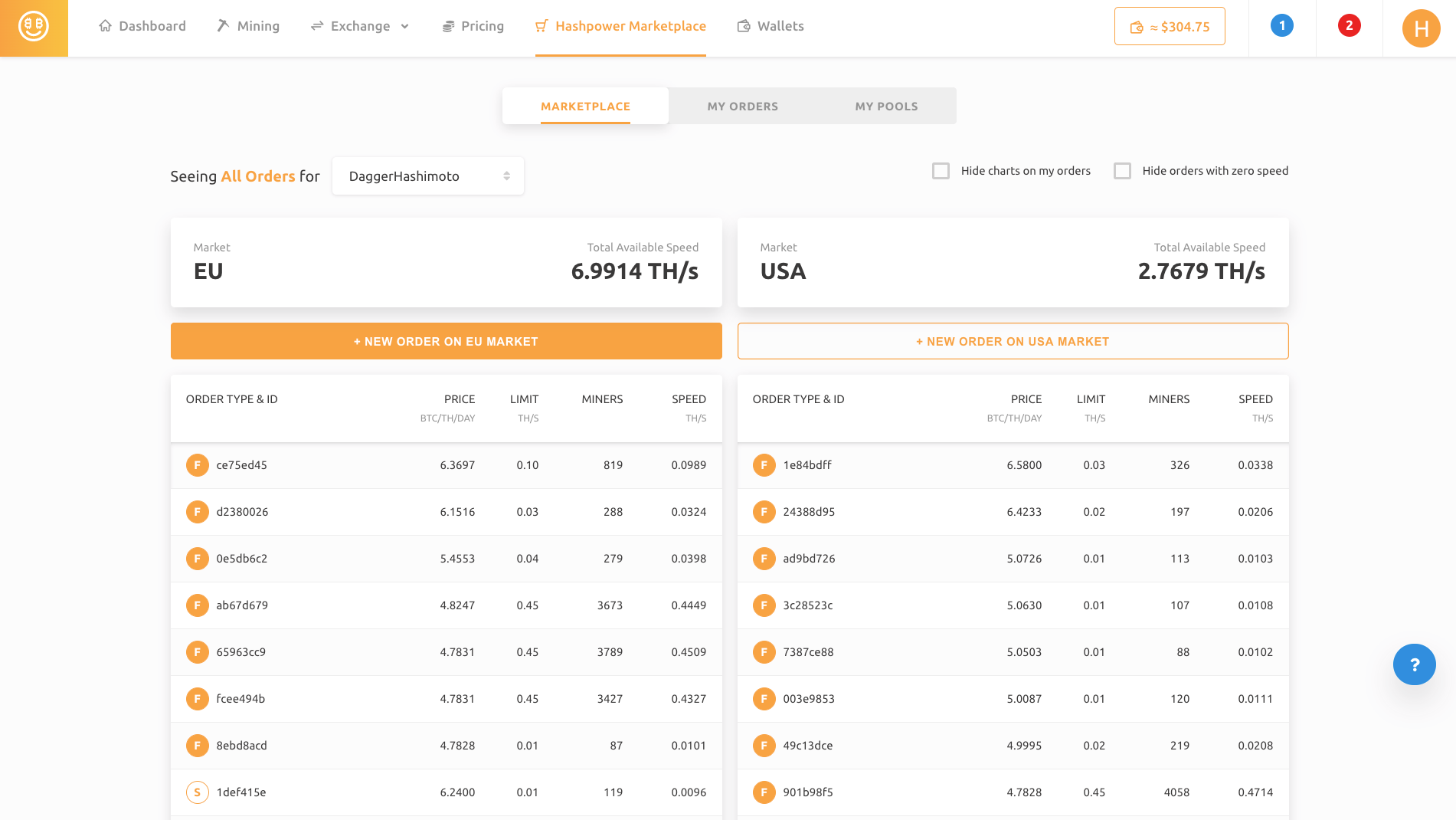
Task: Click the F icon for order ad9bd726
Action: (764, 559)
